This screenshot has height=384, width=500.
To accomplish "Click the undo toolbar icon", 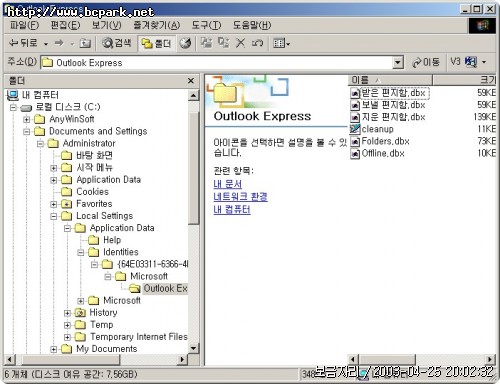I will (x=257, y=43).
